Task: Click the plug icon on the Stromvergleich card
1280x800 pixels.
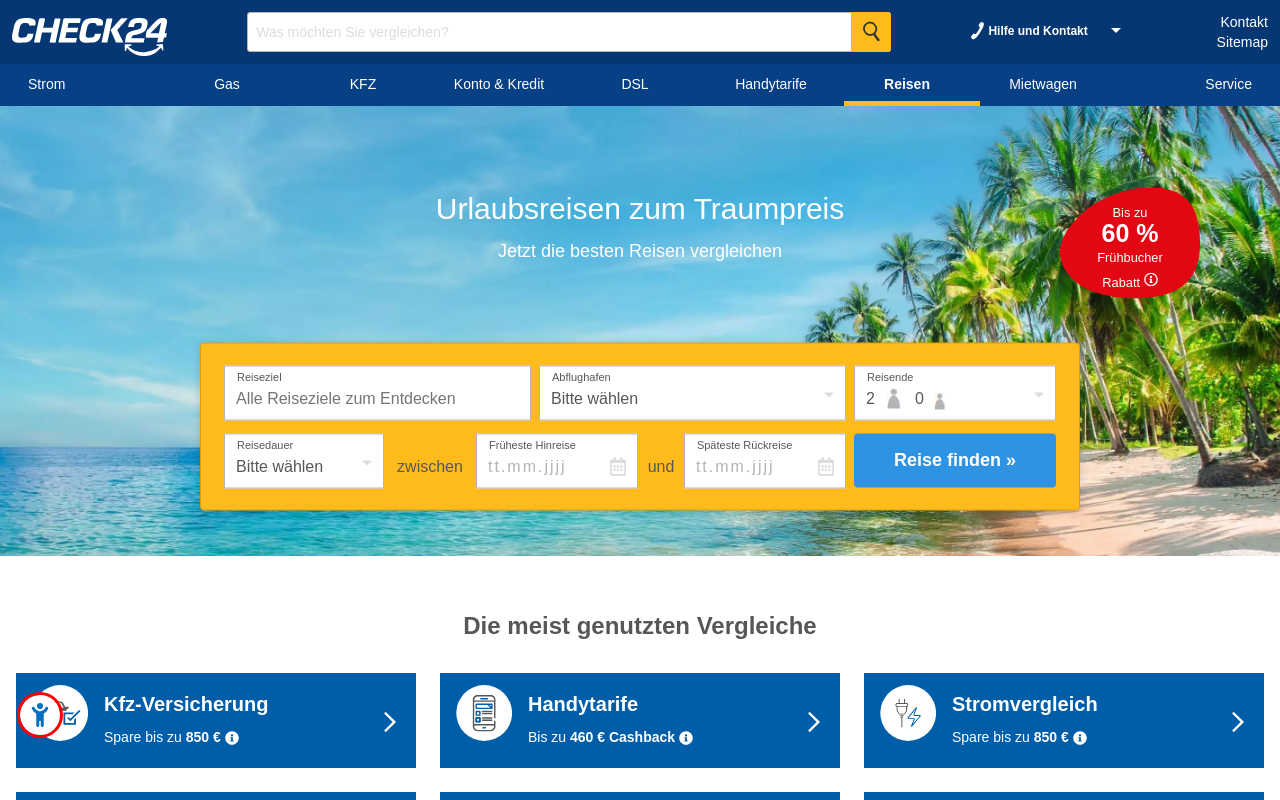Action: [908, 712]
